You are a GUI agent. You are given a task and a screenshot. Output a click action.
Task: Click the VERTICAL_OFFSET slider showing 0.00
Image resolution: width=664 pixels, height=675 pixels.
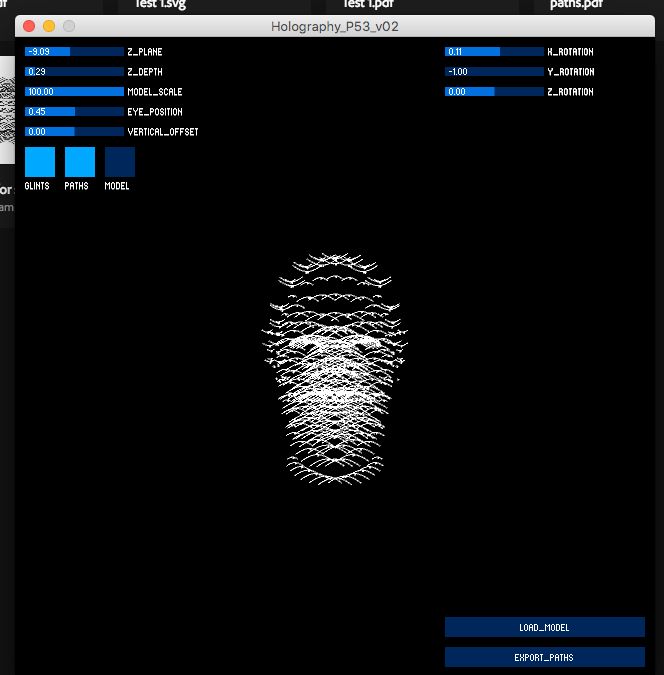click(x=74, y=132)
